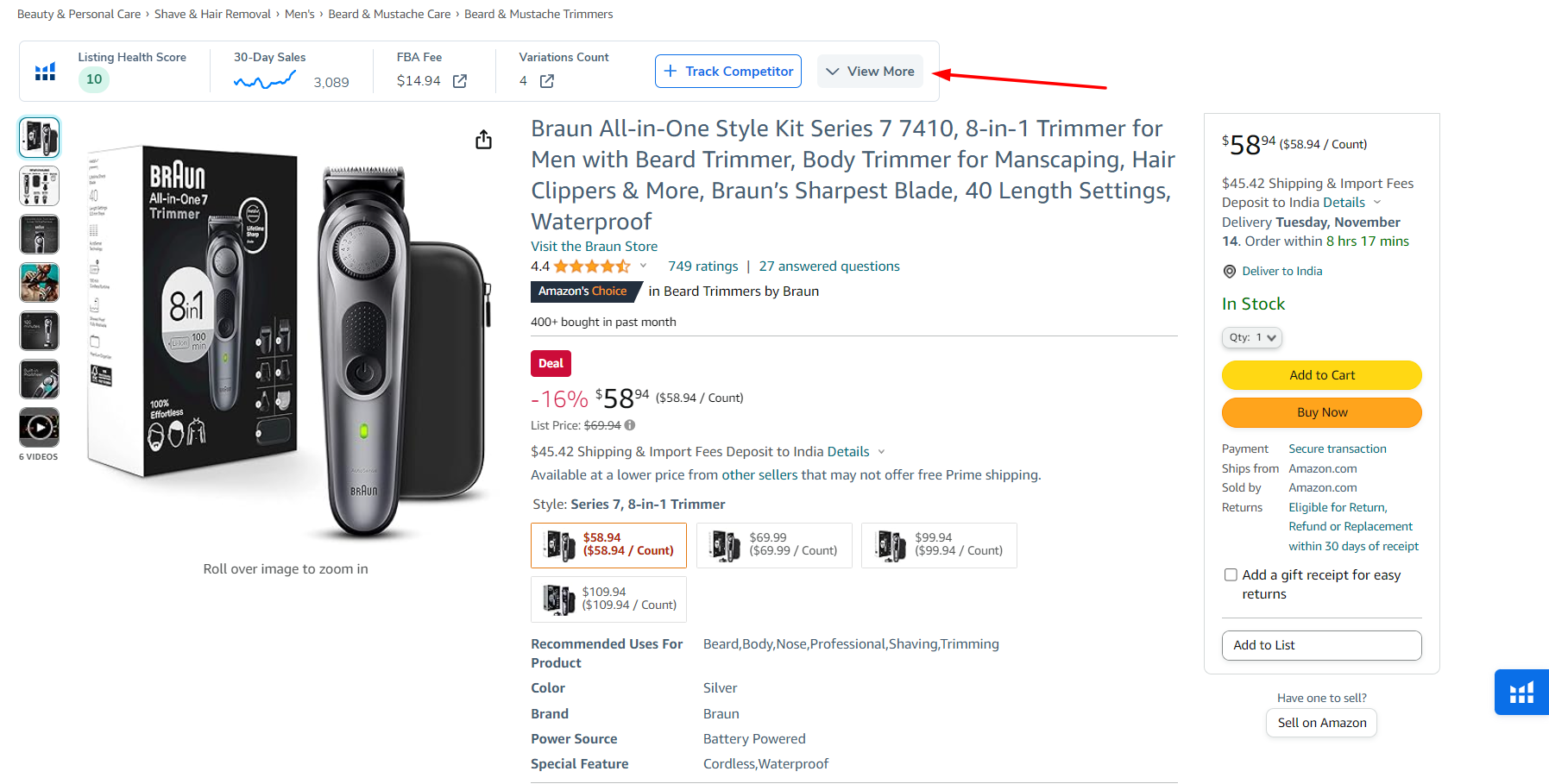Open the Qty quantity dropdown
Viewport: 1549px width, 784px height.
pos(1251,337)
